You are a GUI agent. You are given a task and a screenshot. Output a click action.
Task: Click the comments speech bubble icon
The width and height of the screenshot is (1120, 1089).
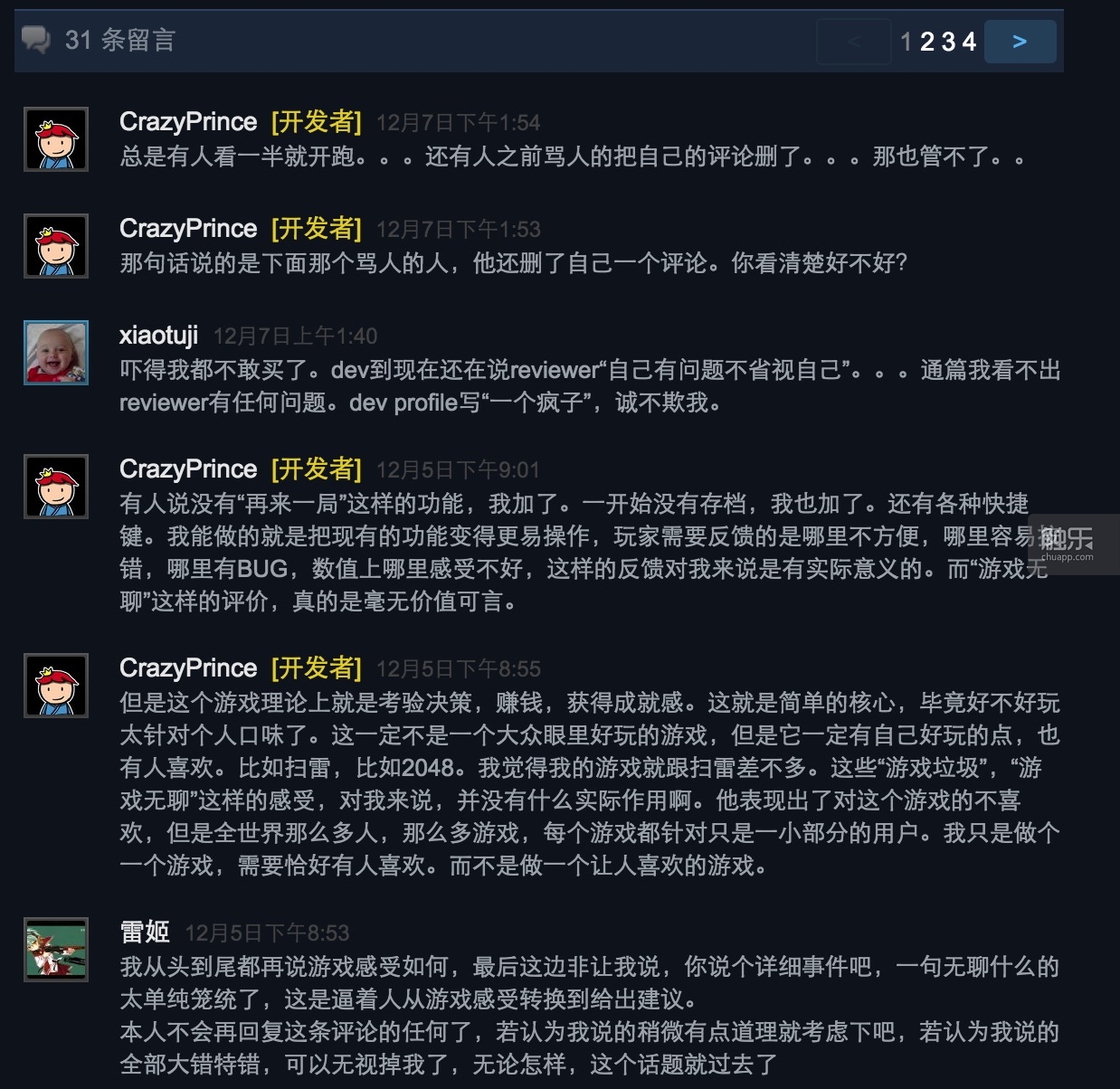click(36, 40)
